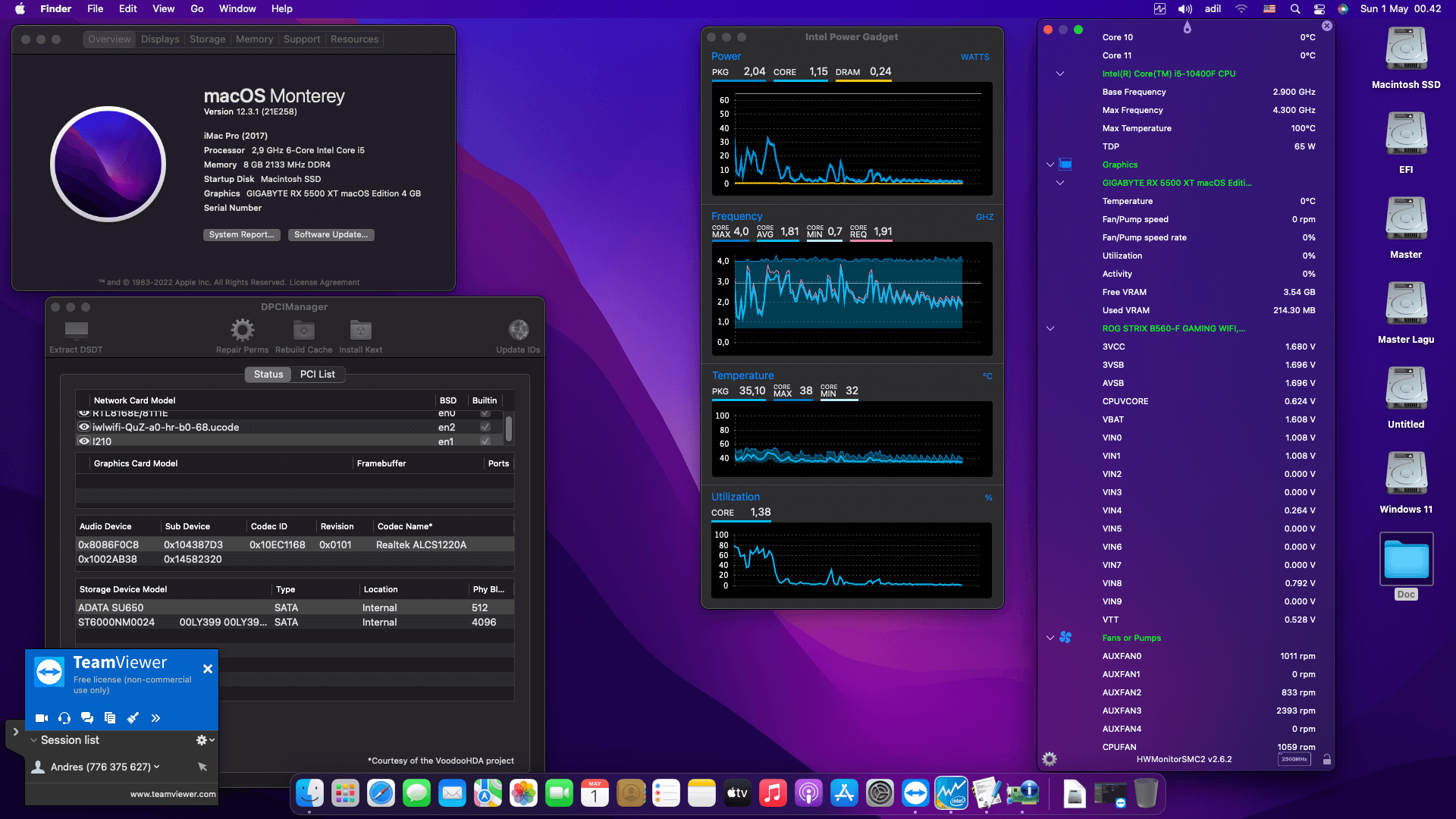
Task: Open Launchpad from the Dock
Action: (x=345, y=794)
